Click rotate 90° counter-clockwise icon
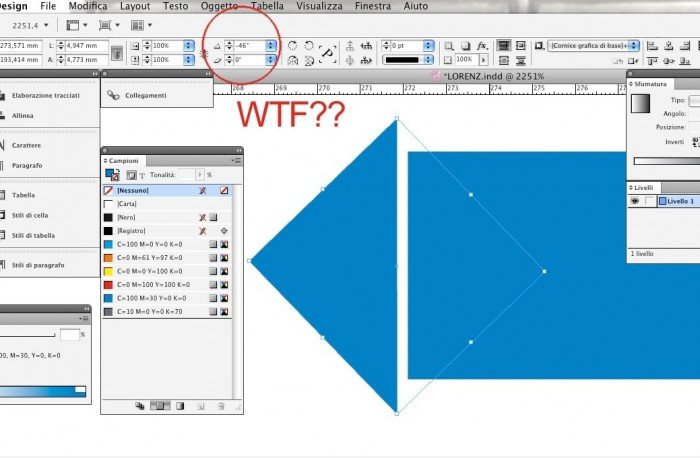The height and width of the screenshot is (458, 700). pos(309,46)
